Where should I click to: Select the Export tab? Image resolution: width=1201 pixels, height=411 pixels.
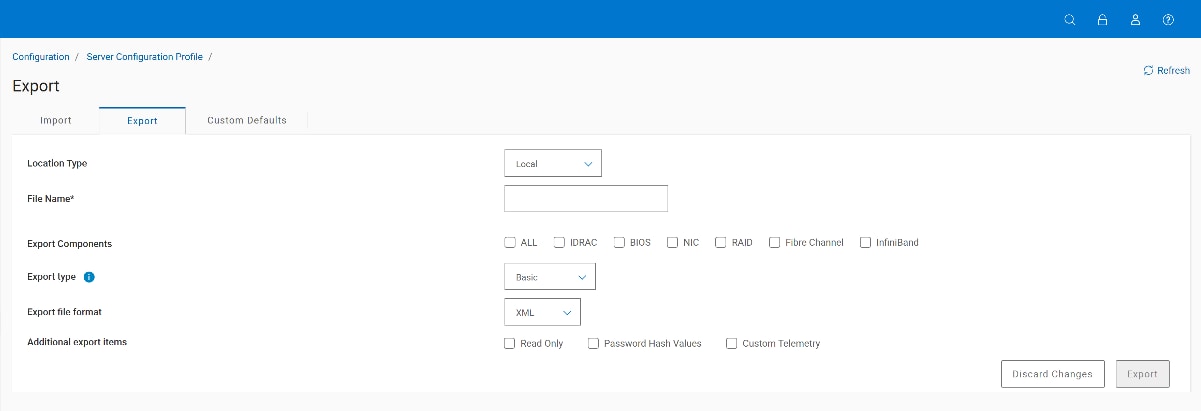point(142,121)
